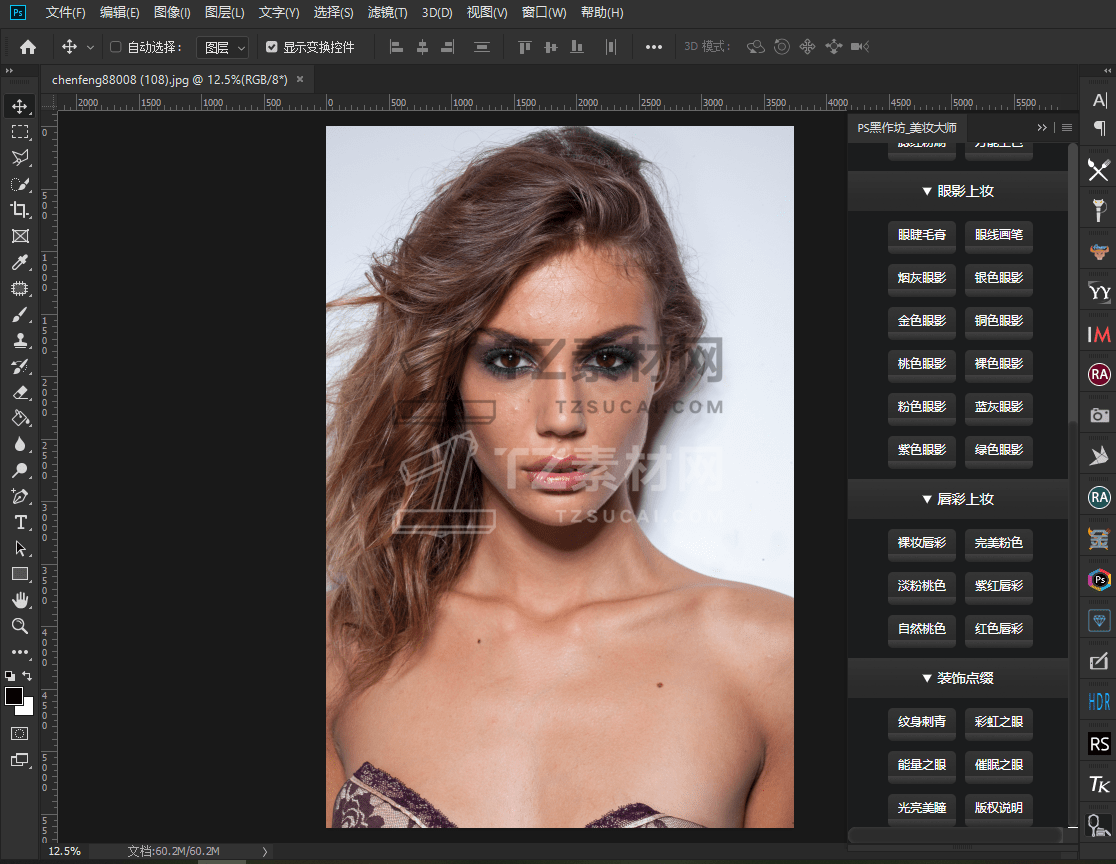This screenshot has width=1116, height=864.
Task: Pick the Clone Stamp tool
Action: click(x=20, y=340)
